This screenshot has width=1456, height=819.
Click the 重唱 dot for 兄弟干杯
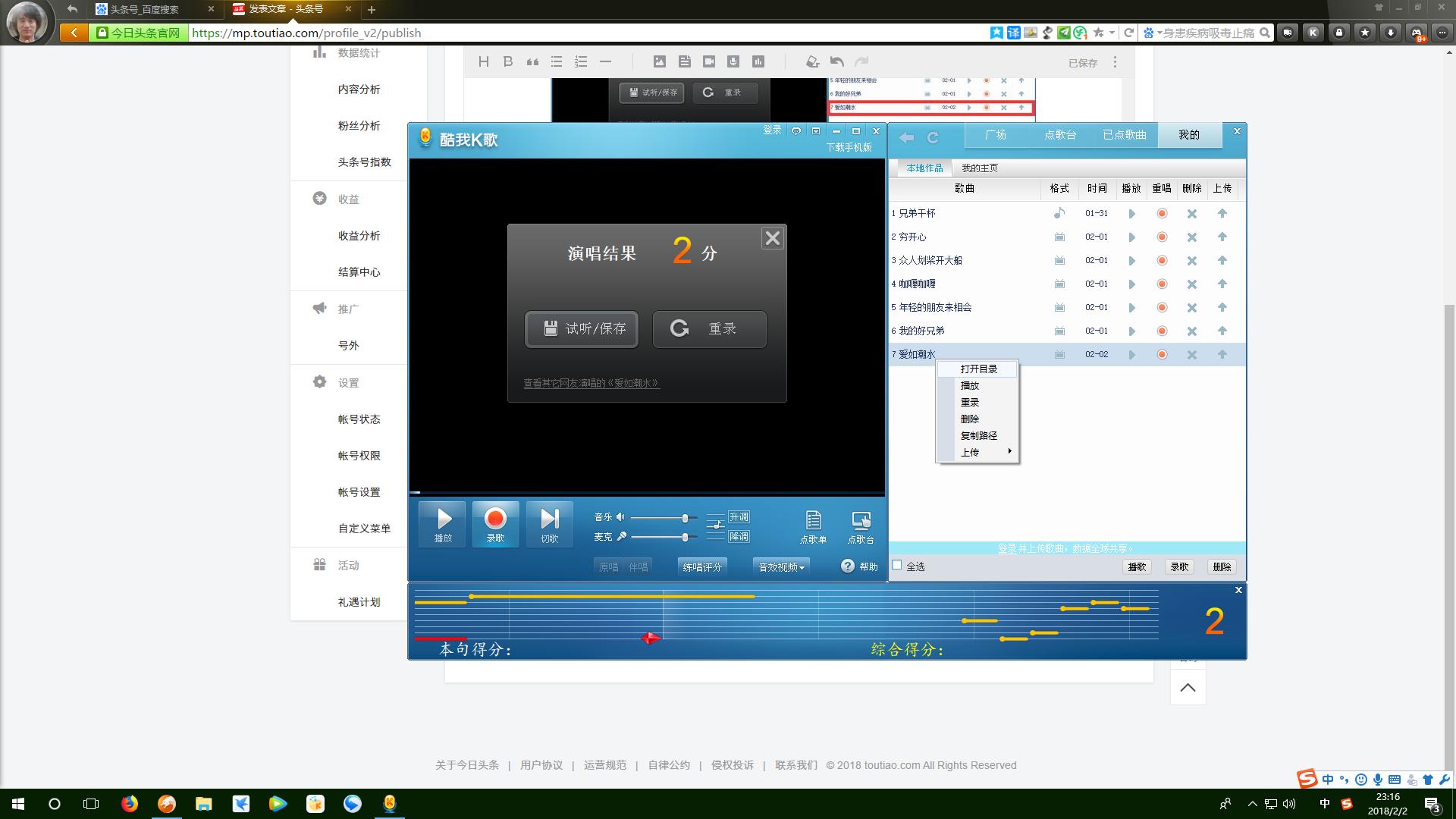point(1161,213)
